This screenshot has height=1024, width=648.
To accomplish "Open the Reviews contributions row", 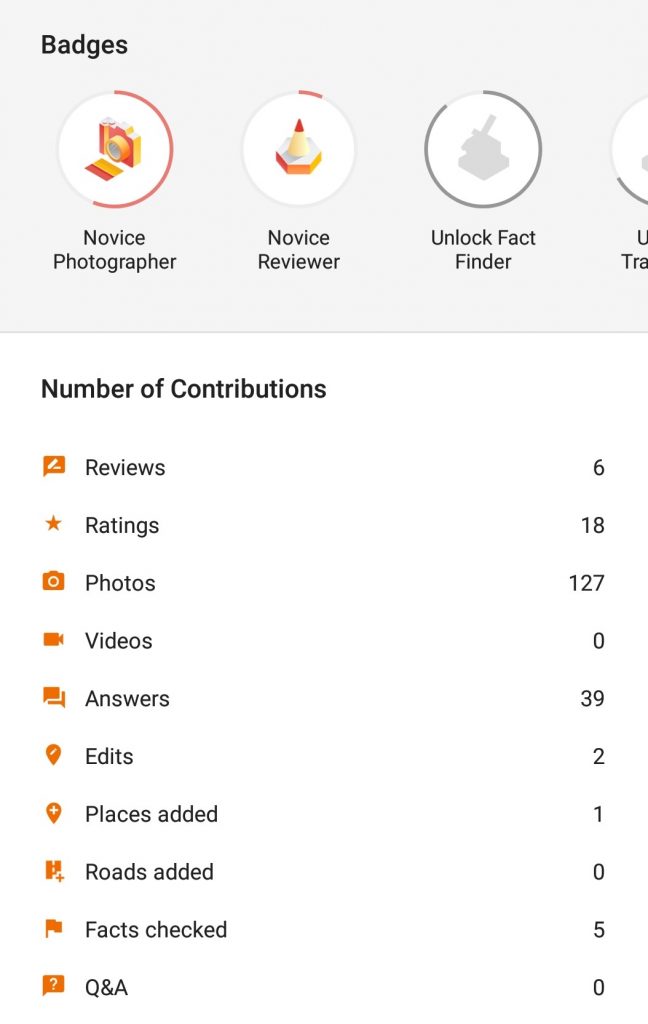I will pyautogui.click(x=324, y=468).
